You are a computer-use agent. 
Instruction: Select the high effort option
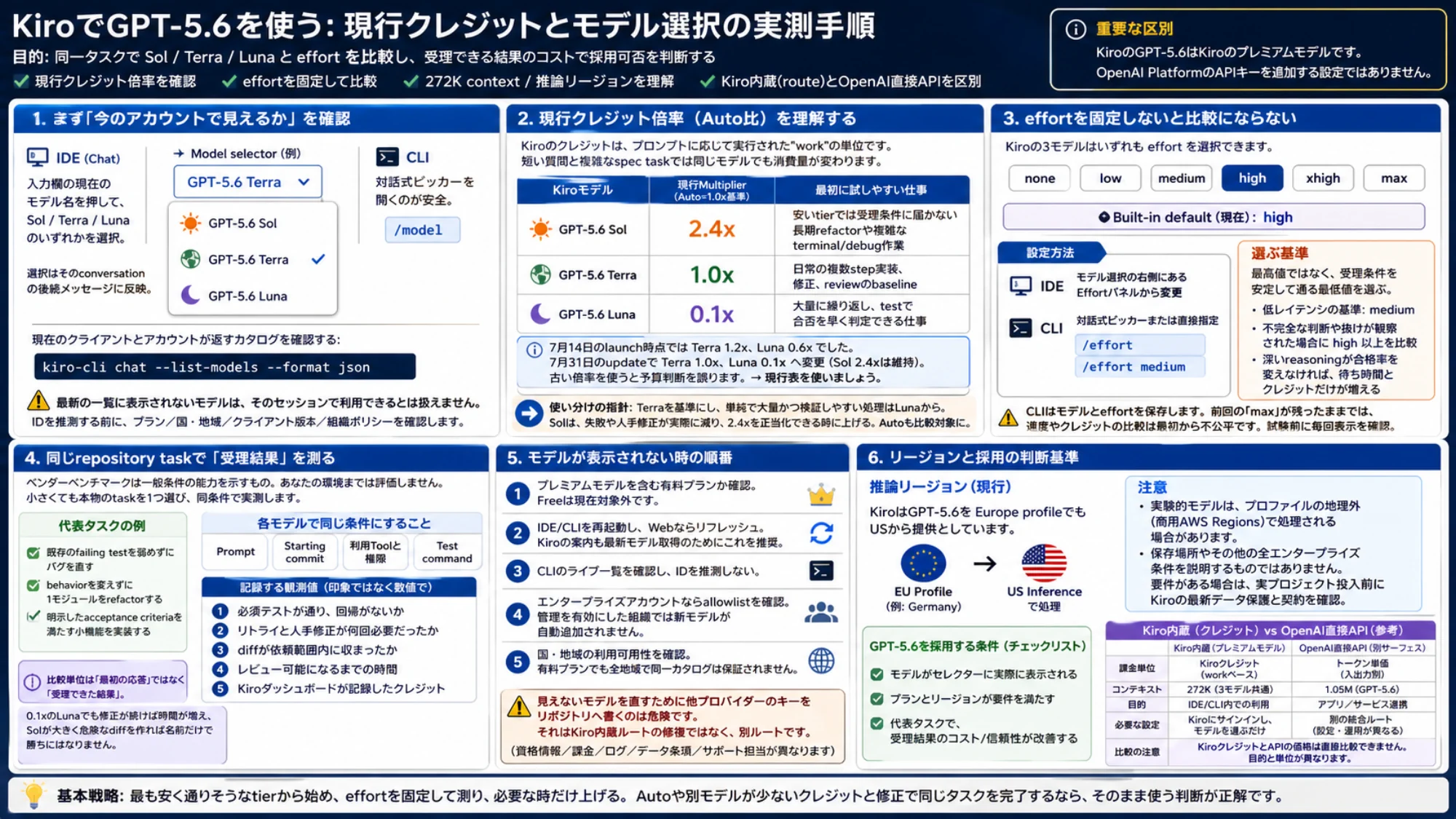click(x=1252, y=178)
